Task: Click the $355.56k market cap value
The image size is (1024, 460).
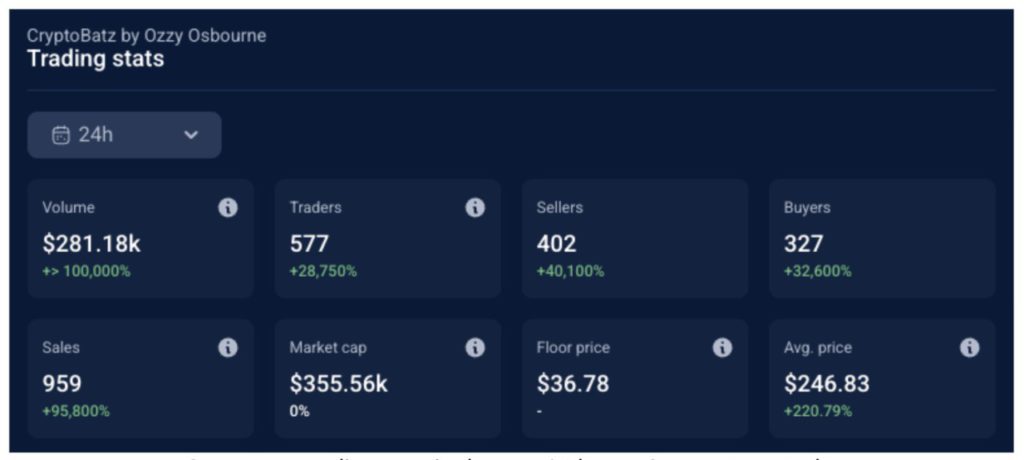Action: [x=338, y=383]
